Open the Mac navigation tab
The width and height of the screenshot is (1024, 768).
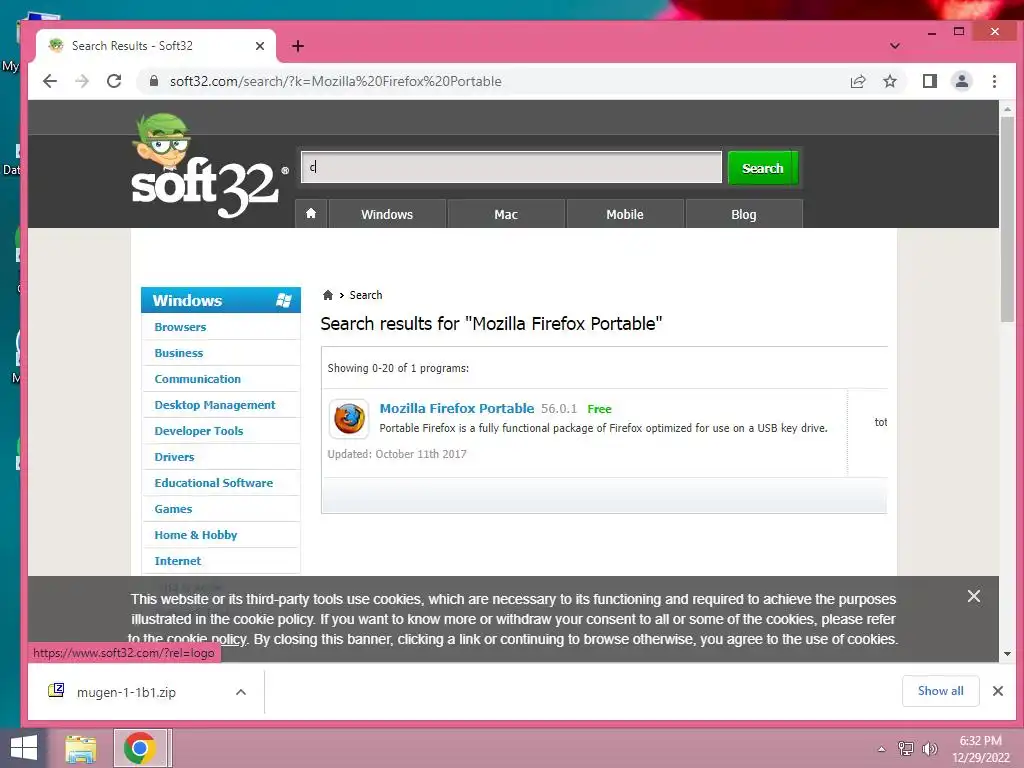coord(506,214)
